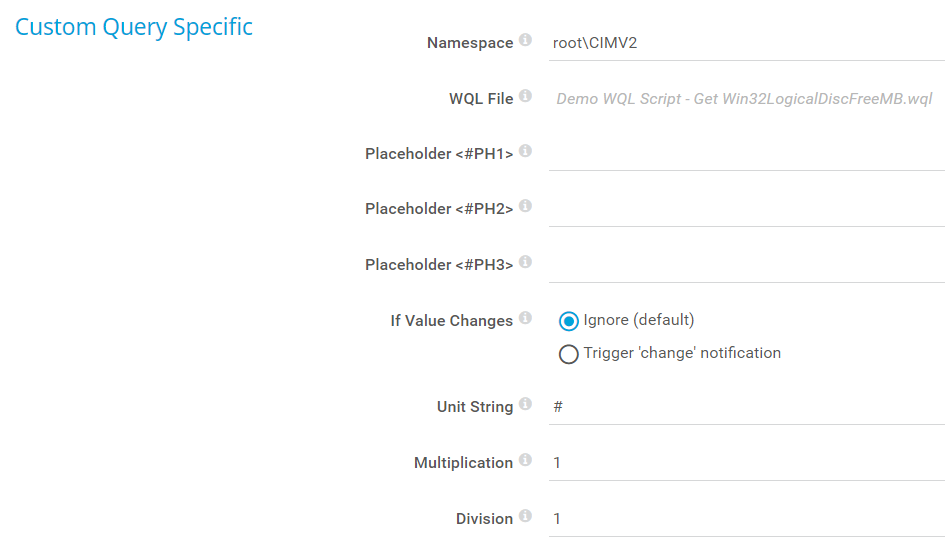This screenshot has width=945, height=548.
Task: Select the Placeholder <#PH3> input box
Action: tap(745, 265)
